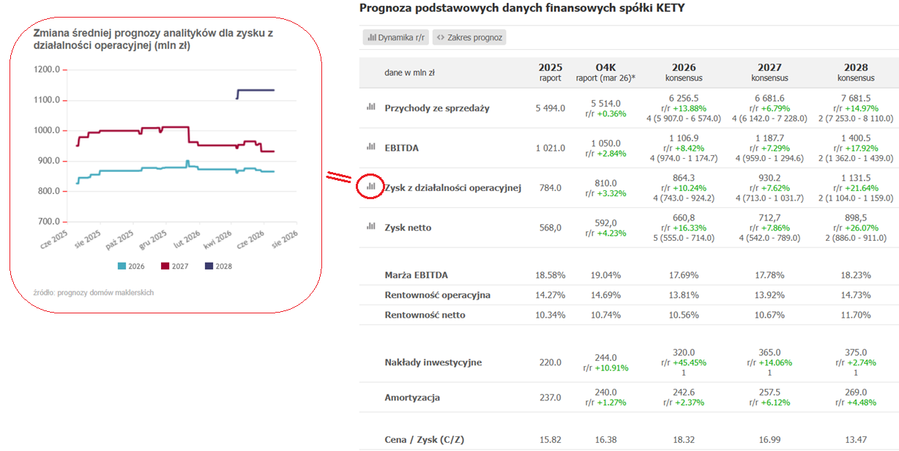Select the Amortyzacja row label
This screenshot has height=451, width=899.
[x=412, y=398]
